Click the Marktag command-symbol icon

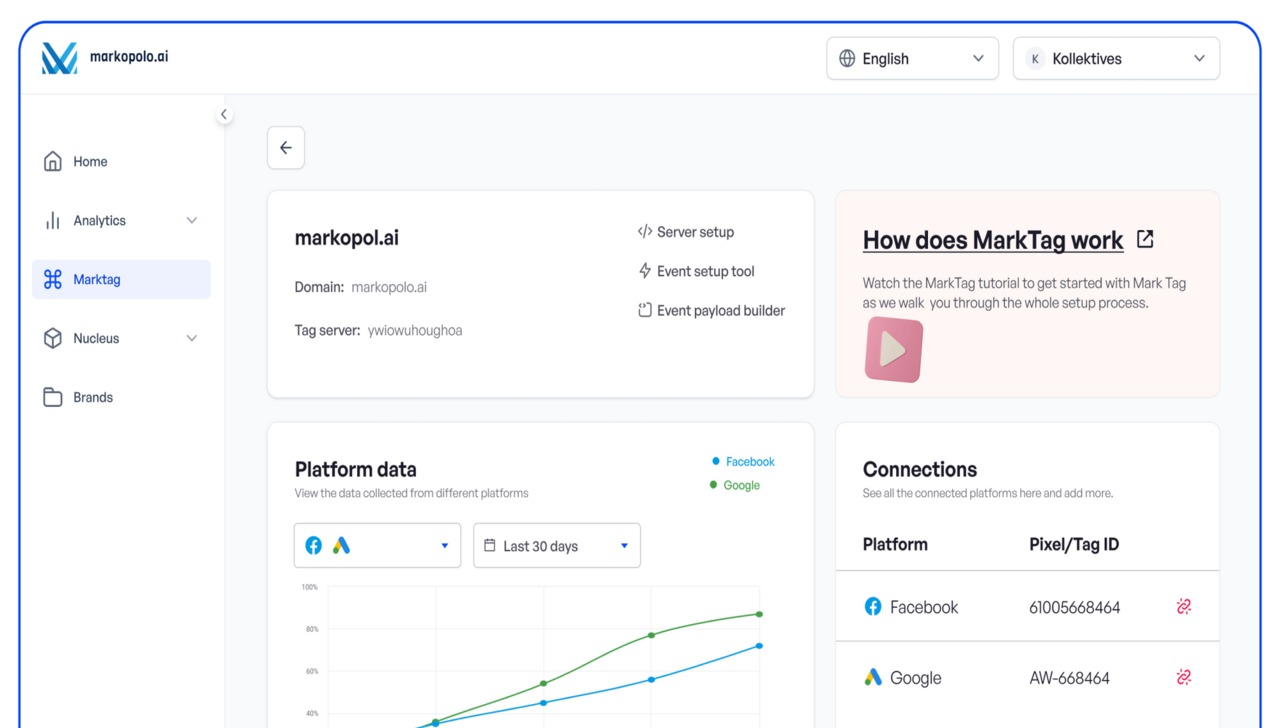53,279
